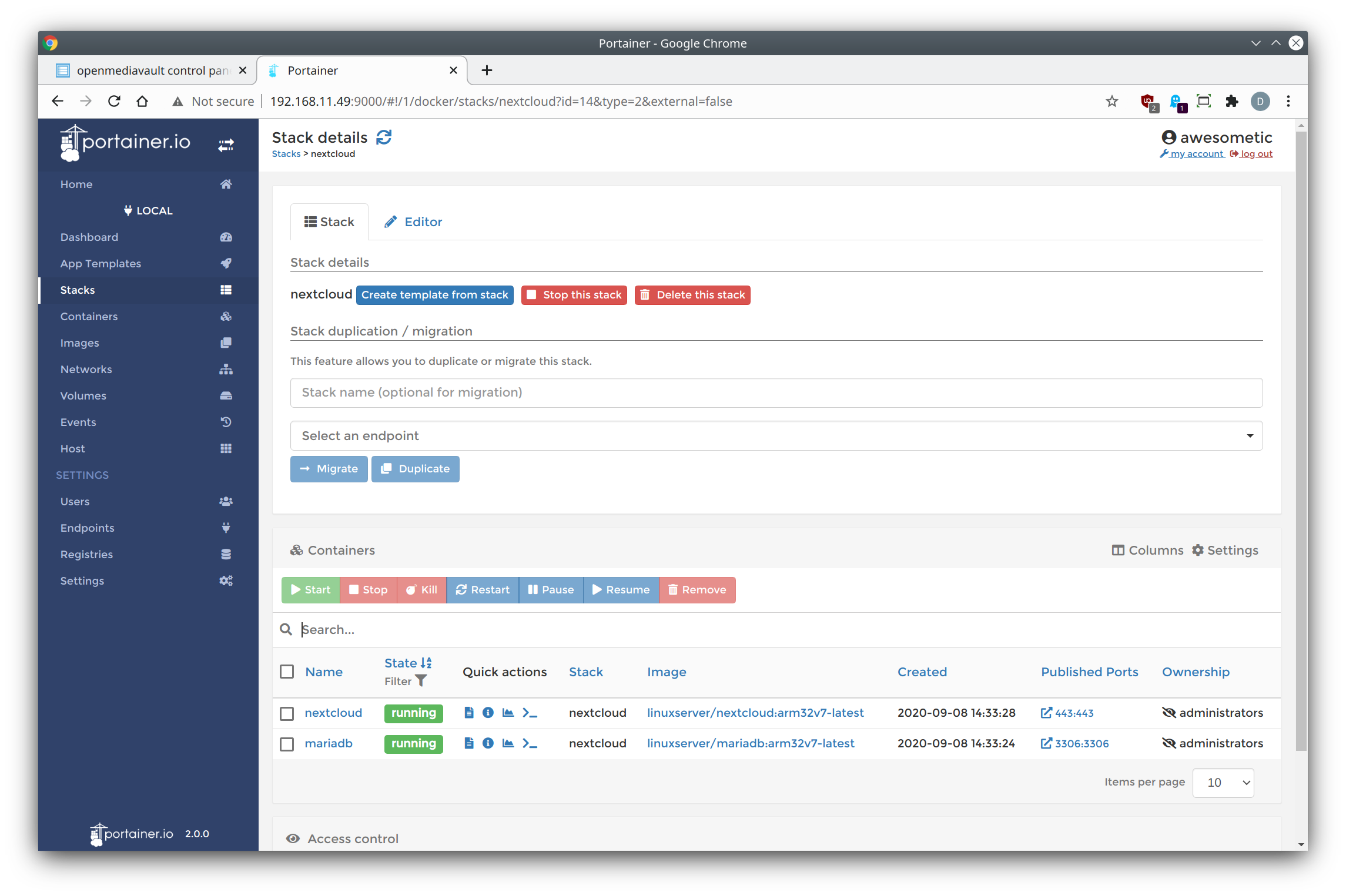Switch to the Editor tab

[x=413, y=222]
